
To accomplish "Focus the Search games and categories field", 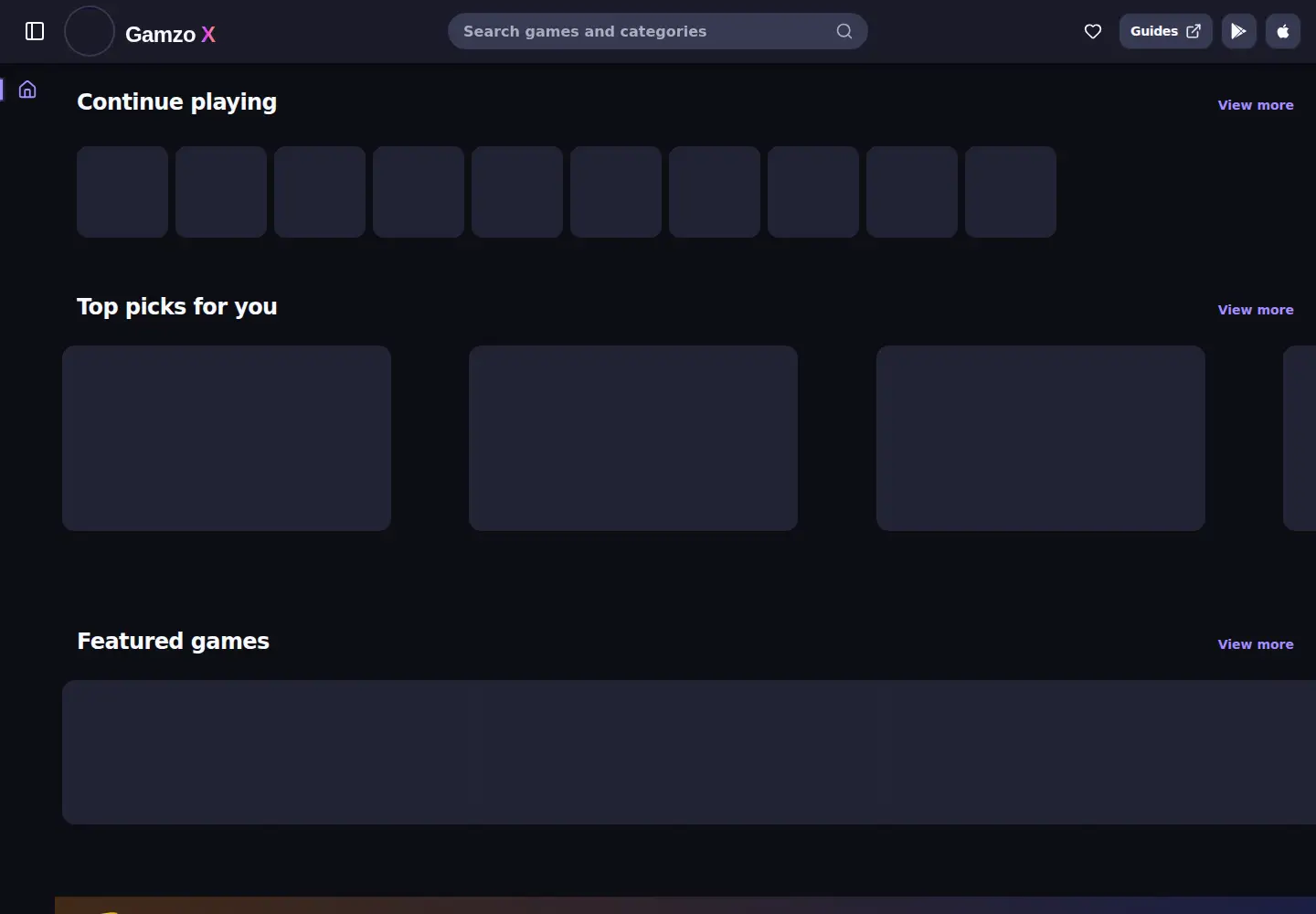I will pos(657,31).
